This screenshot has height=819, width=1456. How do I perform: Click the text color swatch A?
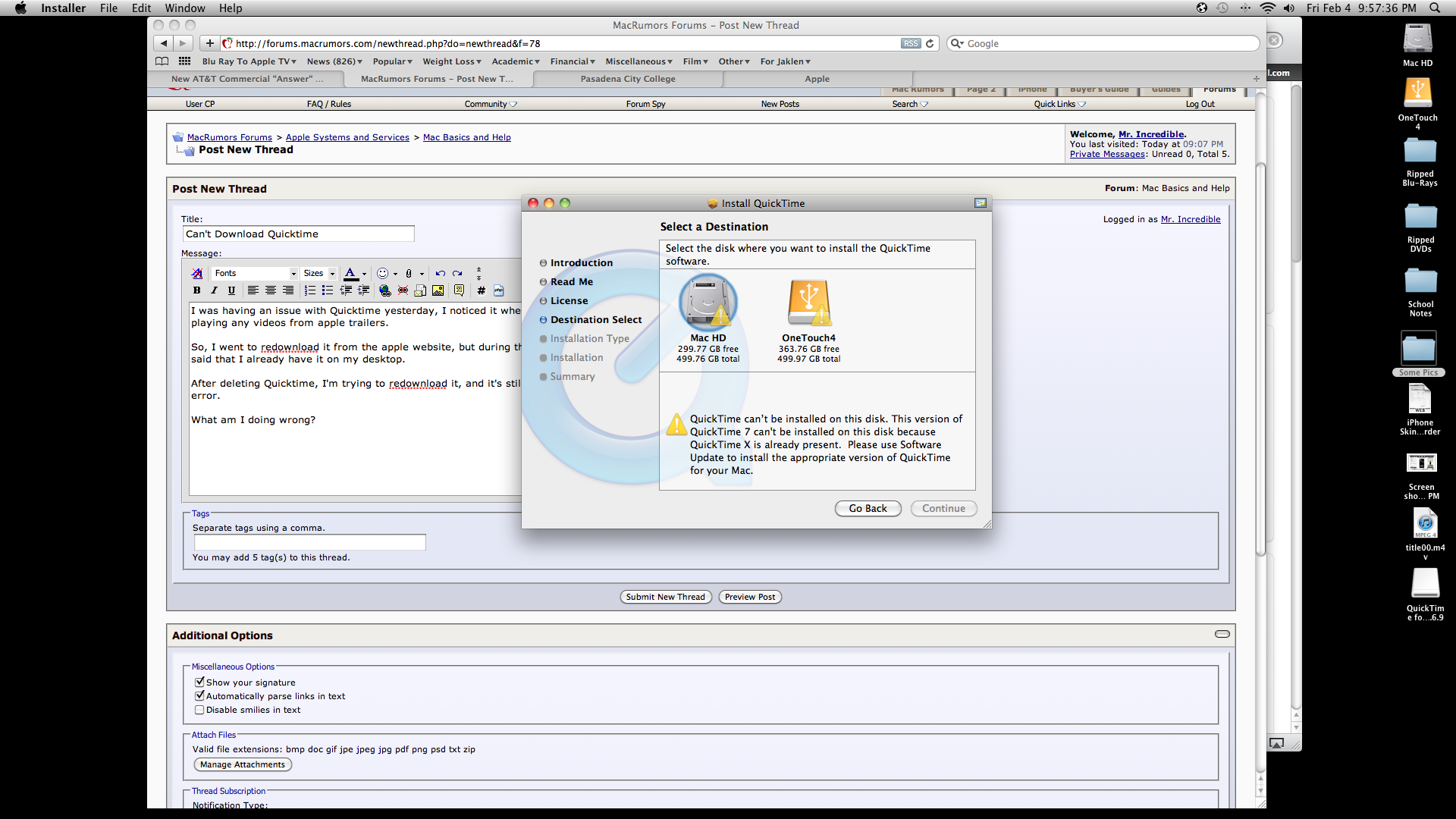pos(350,274)
